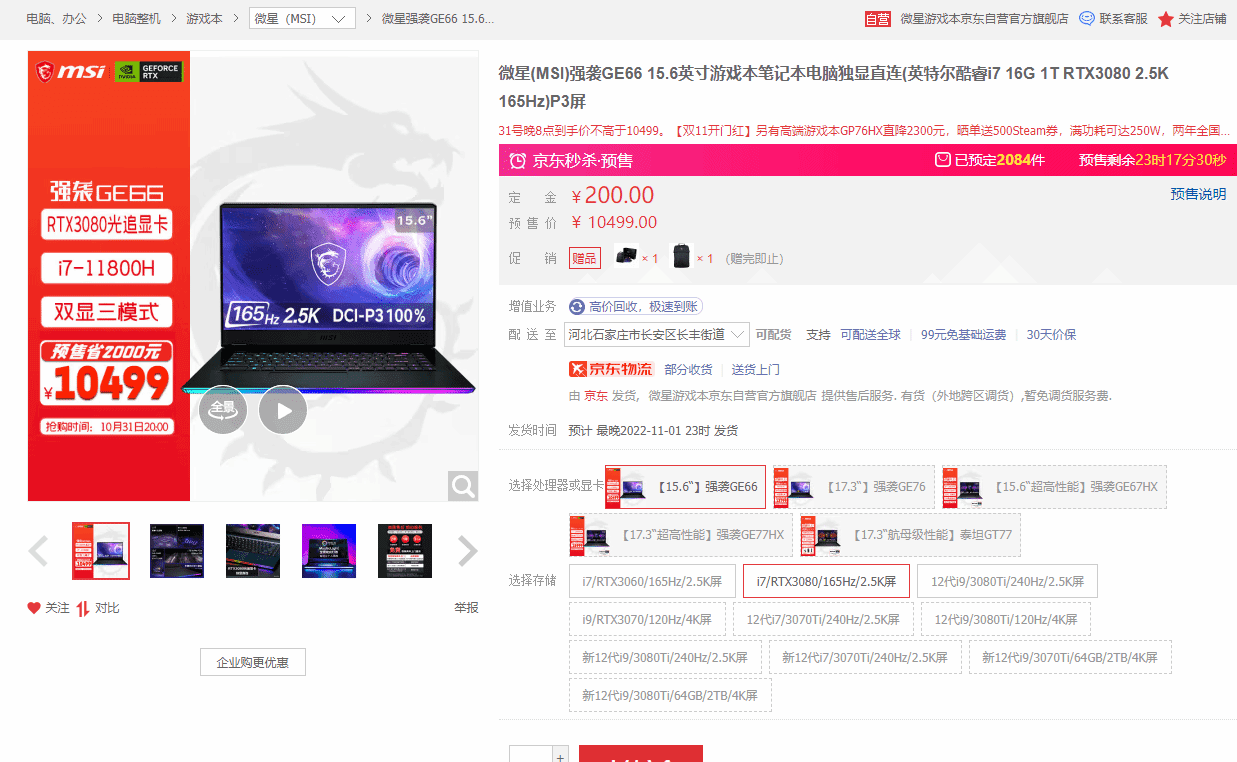This screenshot has height=762, width=1237.
Task: Open the delivery address dropdown 河北石家庄市
Action: coord(657,335)
